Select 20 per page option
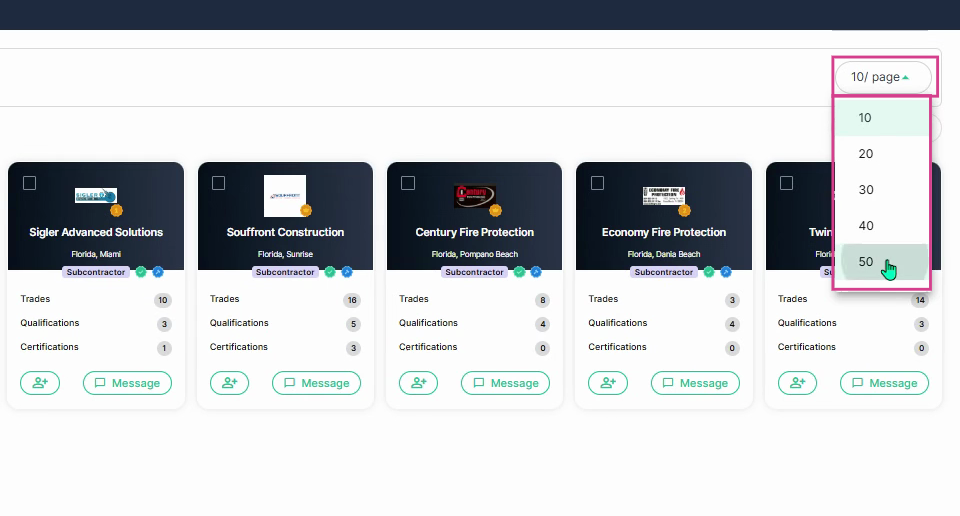The width and height of the screenshot is (960, 516). pos(882,154)
